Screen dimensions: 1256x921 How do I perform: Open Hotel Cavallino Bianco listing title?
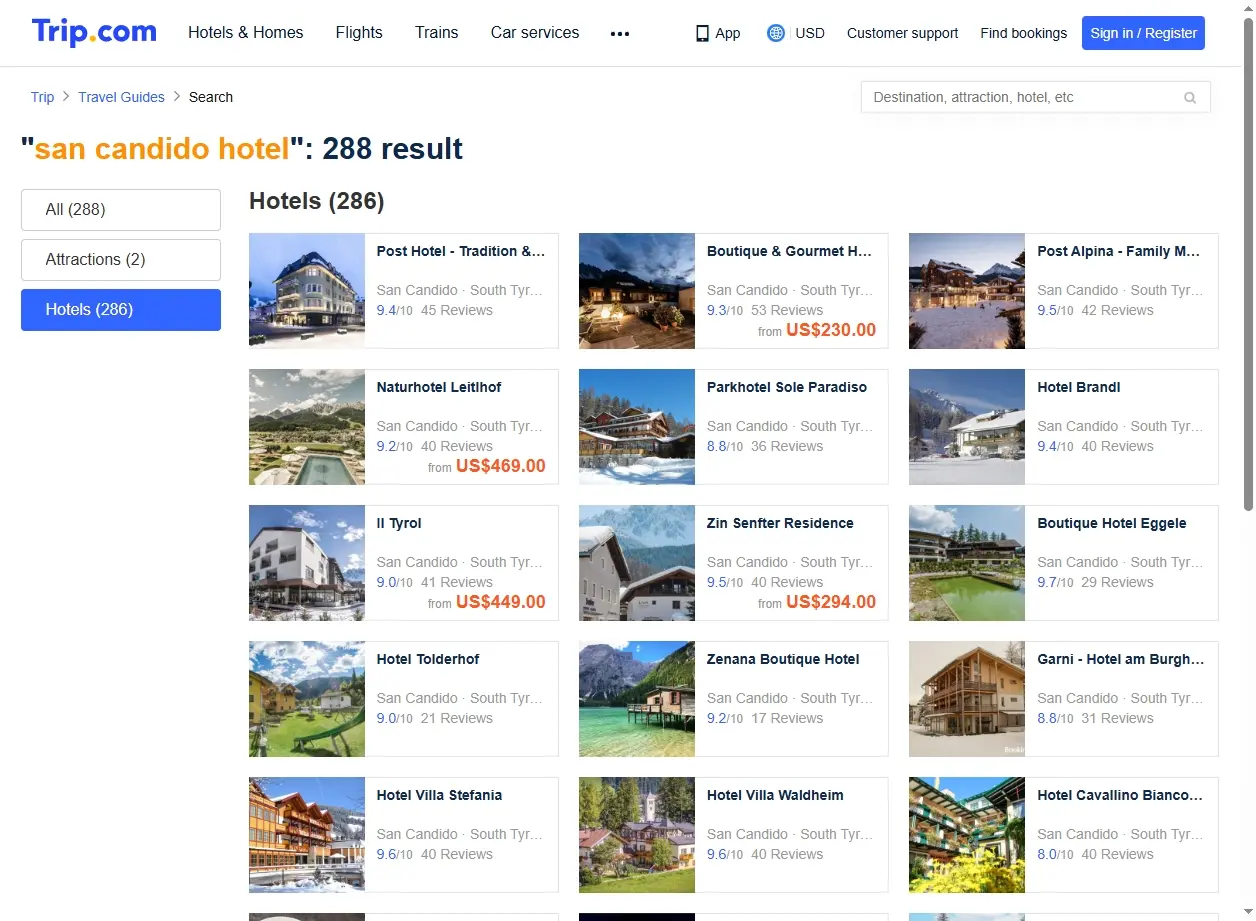[x=1120, y=795]
